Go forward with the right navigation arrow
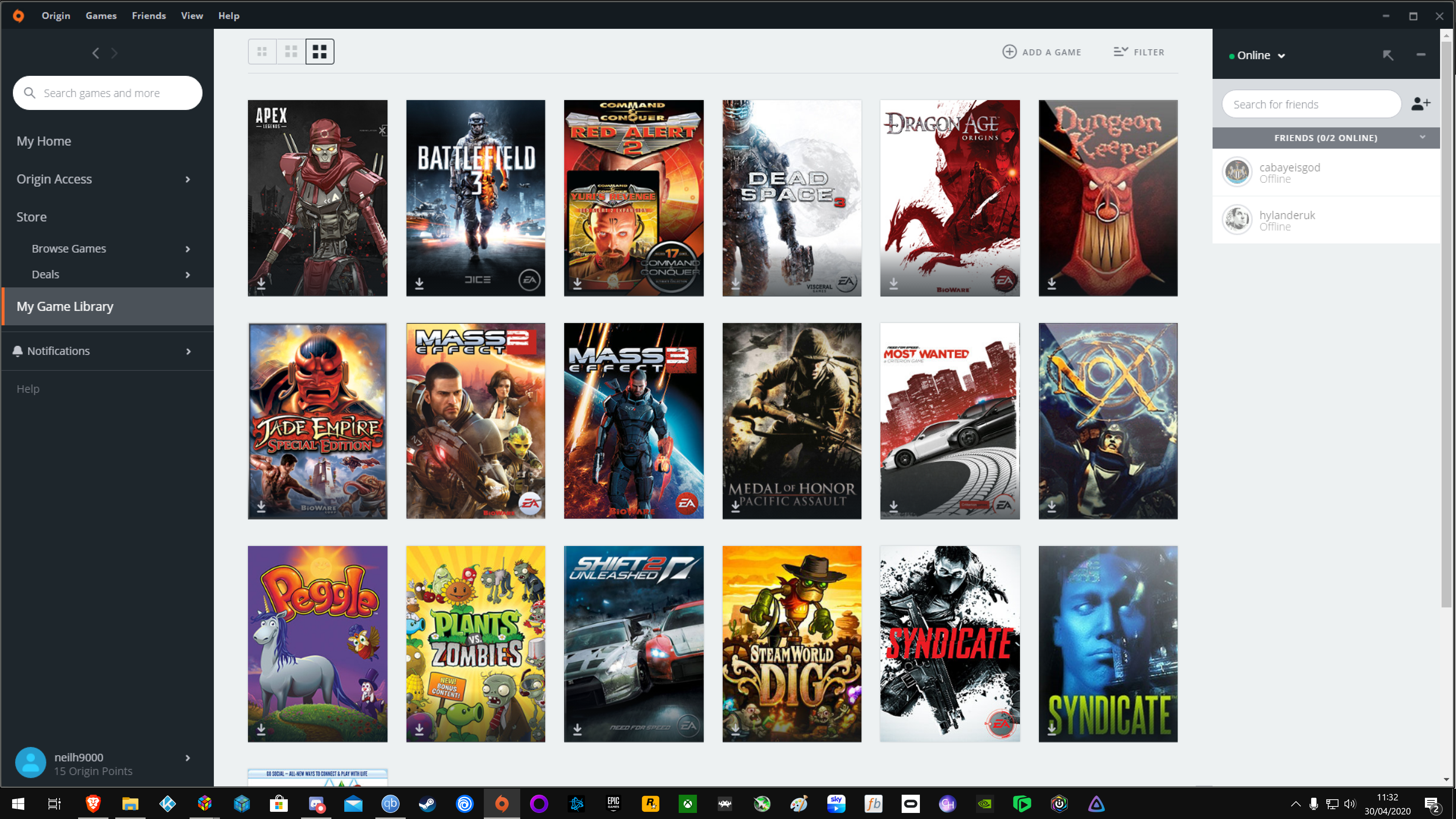This screenshot has height=819, width=1456. [115, 53]
